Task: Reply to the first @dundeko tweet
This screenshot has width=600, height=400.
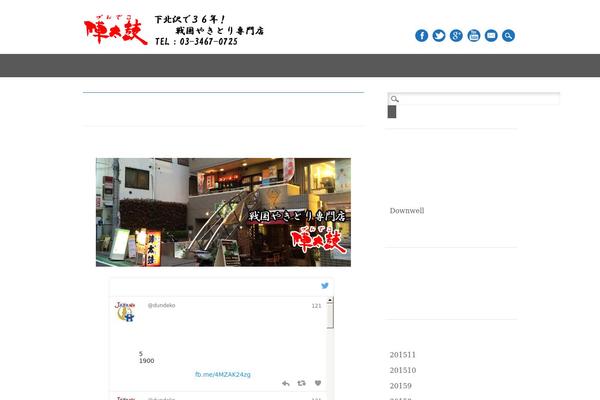Action: point(285,383)
